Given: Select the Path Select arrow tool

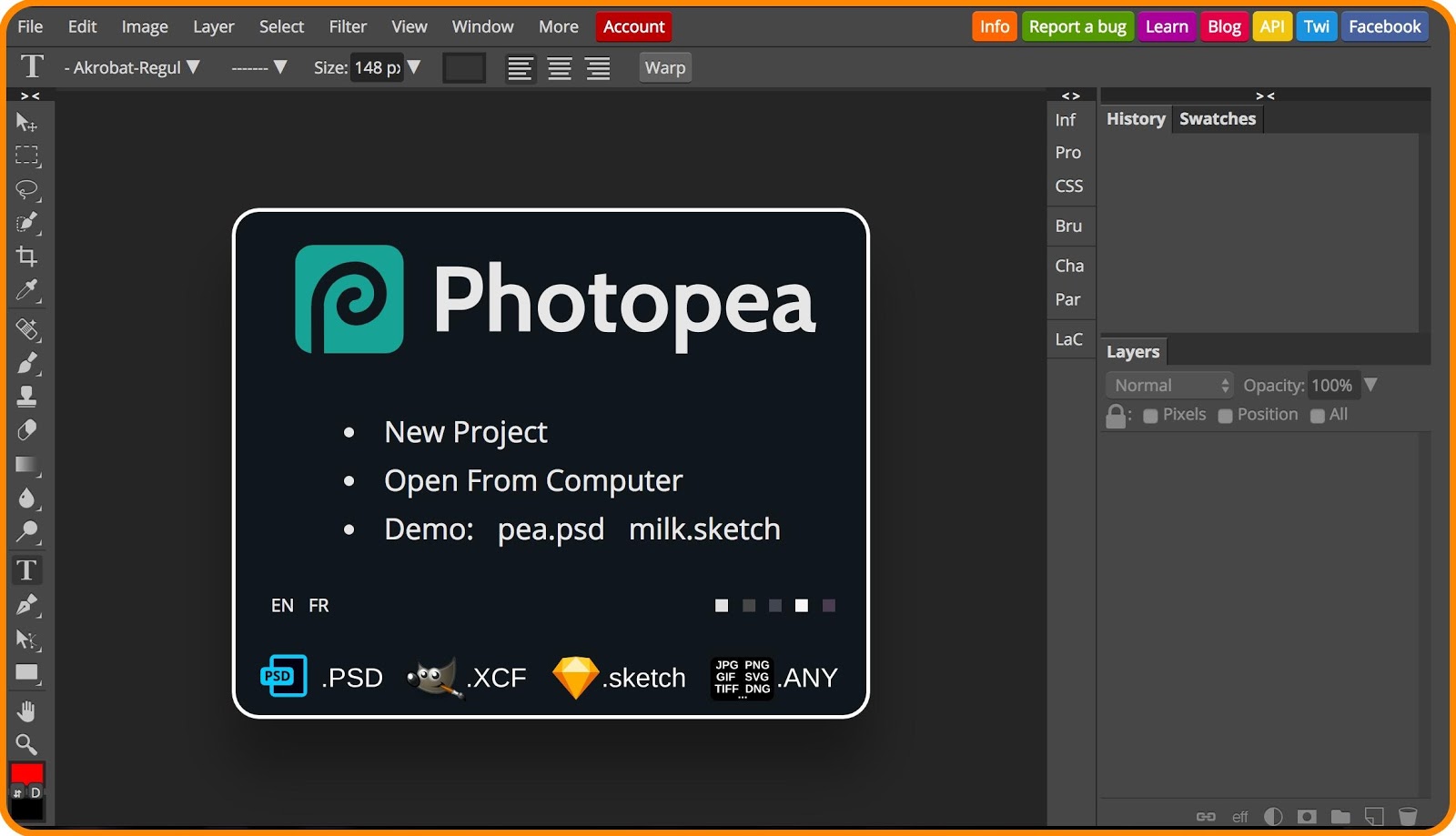Looking at the screenshot, I should 26,640.
